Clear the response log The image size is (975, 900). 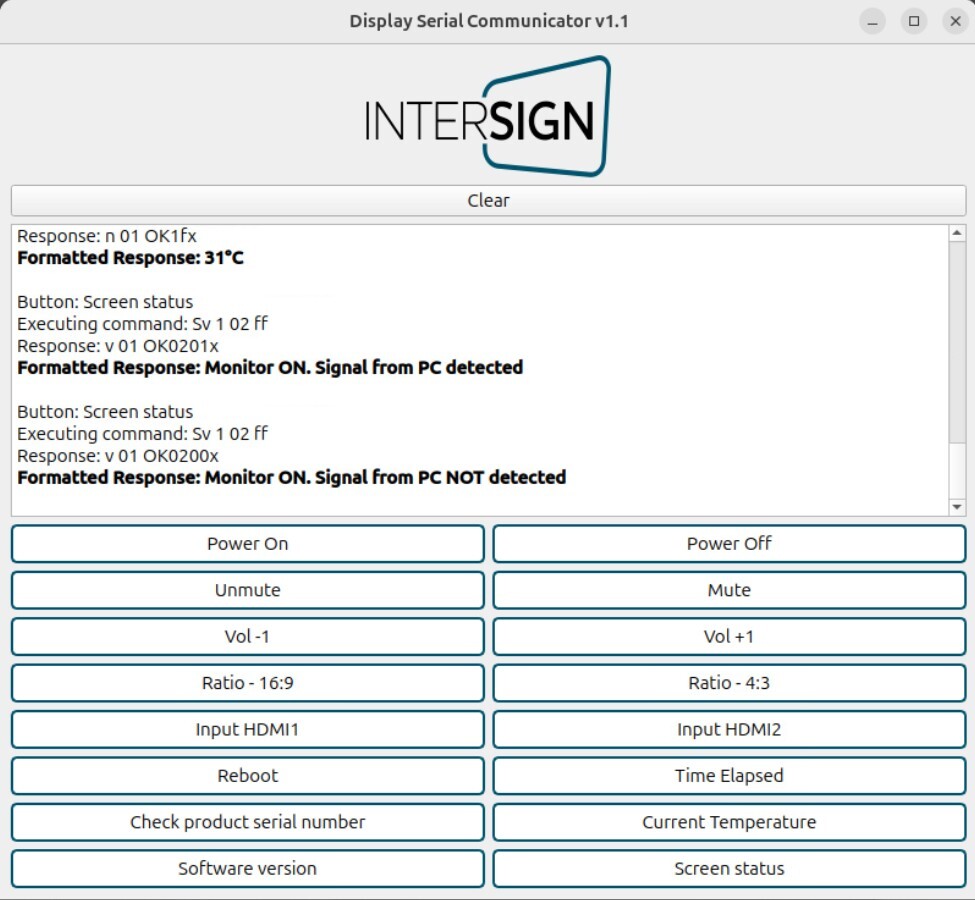pyautogui.click(x=487, y=200)
